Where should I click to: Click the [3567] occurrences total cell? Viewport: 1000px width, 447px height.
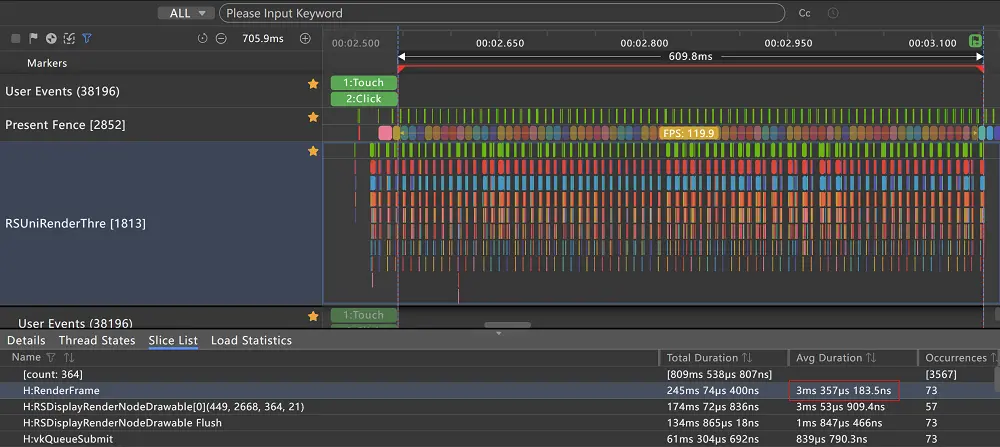943,374
